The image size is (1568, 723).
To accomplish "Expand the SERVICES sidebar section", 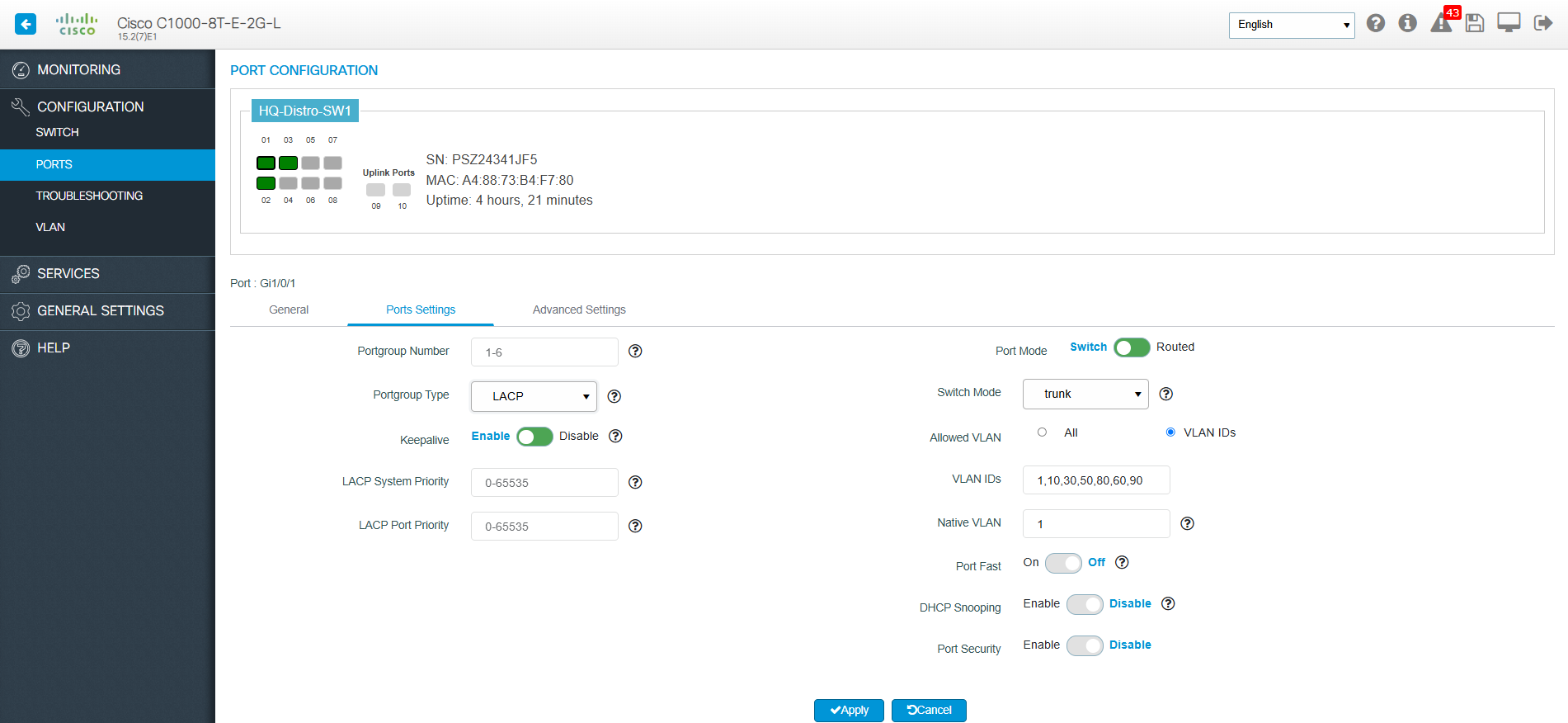I will (107, 273).
